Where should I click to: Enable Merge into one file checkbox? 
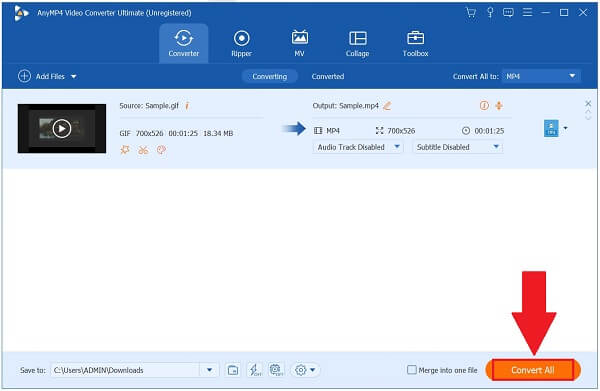pos(412,370)
